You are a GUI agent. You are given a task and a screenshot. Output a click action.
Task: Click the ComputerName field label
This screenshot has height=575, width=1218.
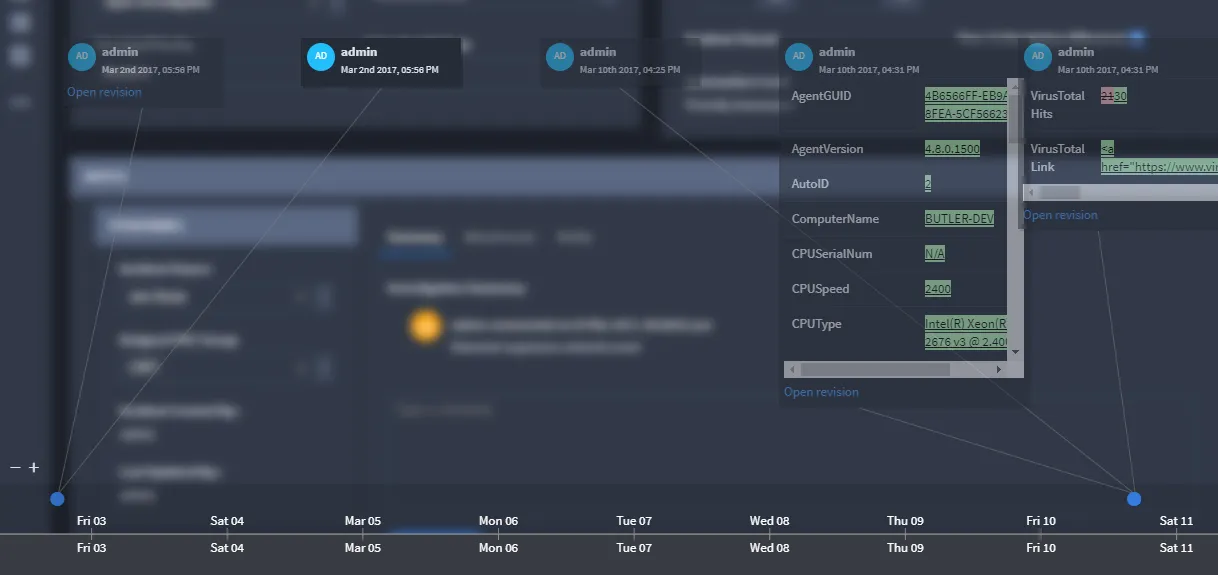click(835, 219)
